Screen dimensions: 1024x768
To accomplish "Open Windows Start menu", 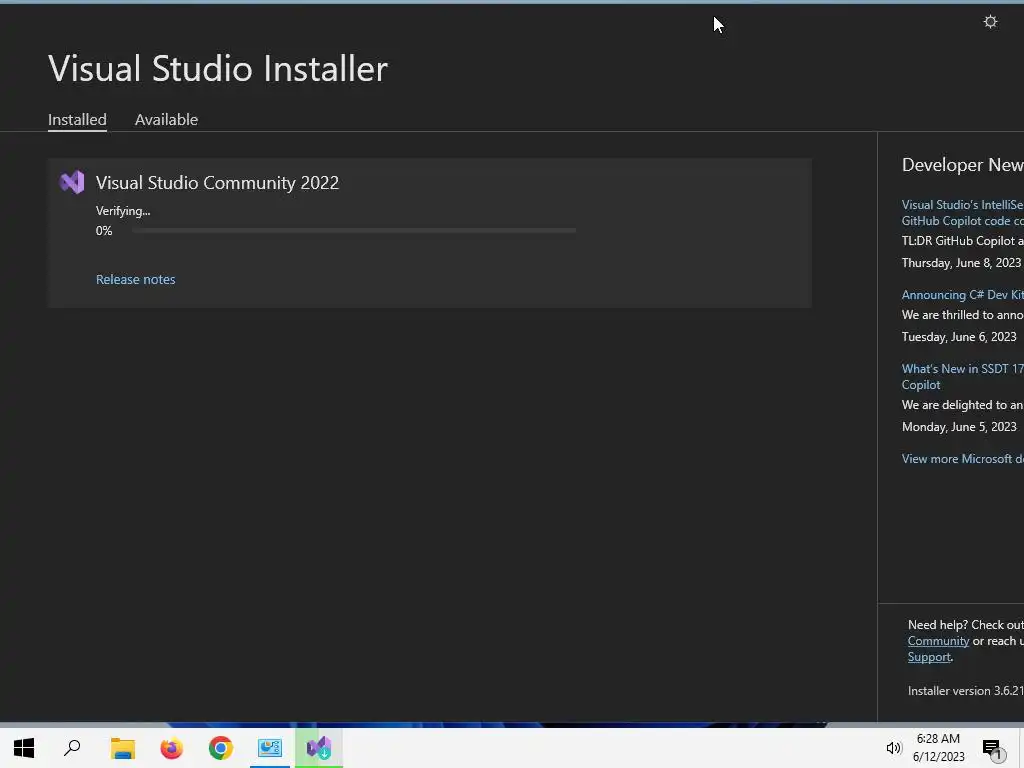I will click(24, 748).
